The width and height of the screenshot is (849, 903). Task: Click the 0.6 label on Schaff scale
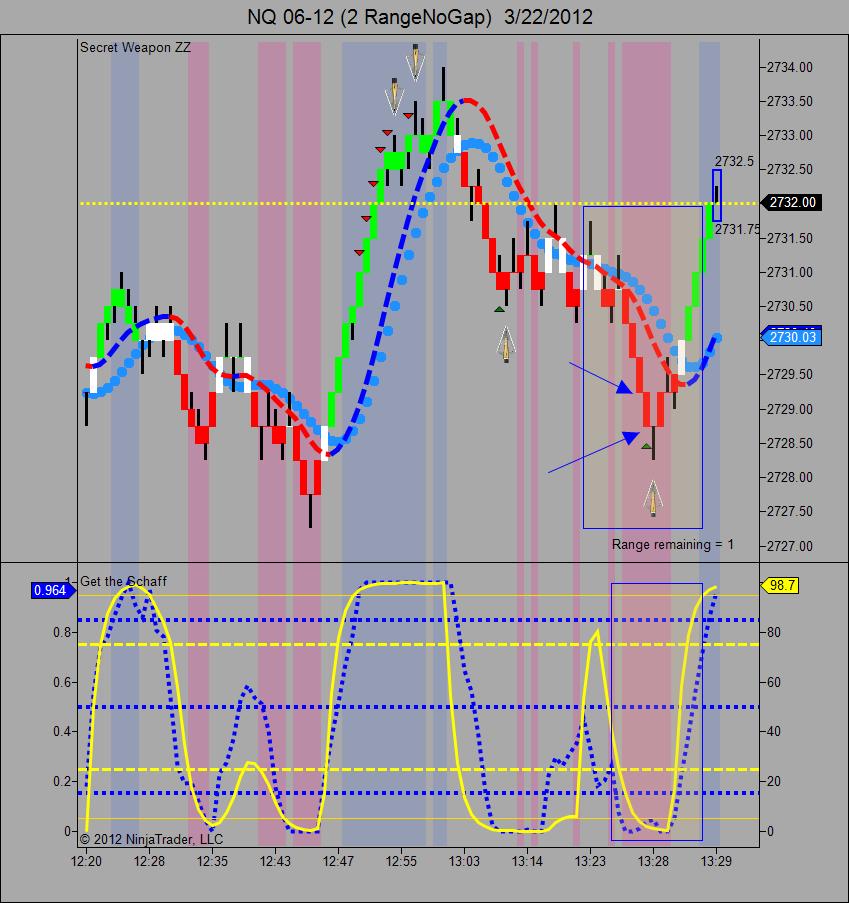(62, 682)
